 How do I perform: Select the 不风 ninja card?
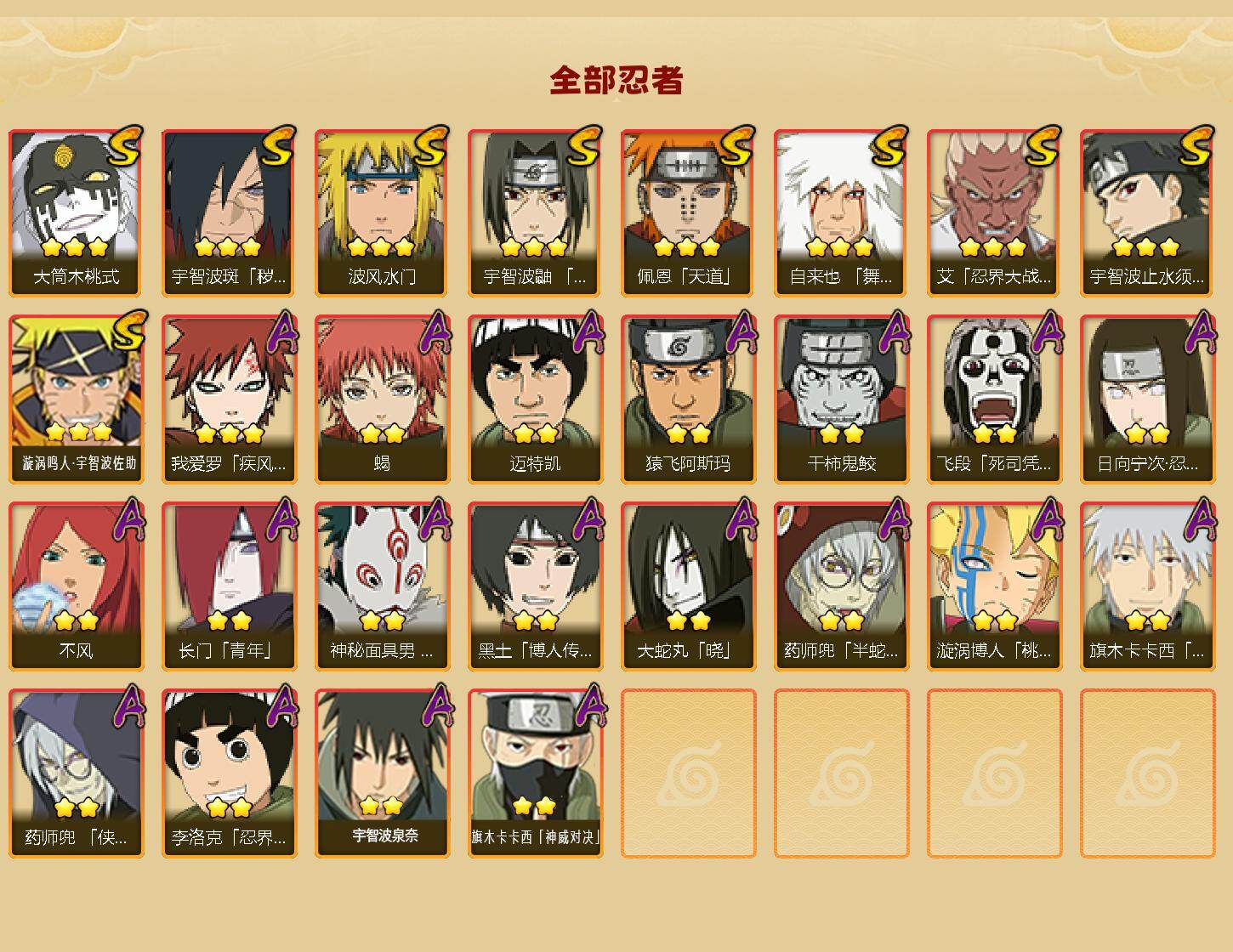tap(77, 586)
